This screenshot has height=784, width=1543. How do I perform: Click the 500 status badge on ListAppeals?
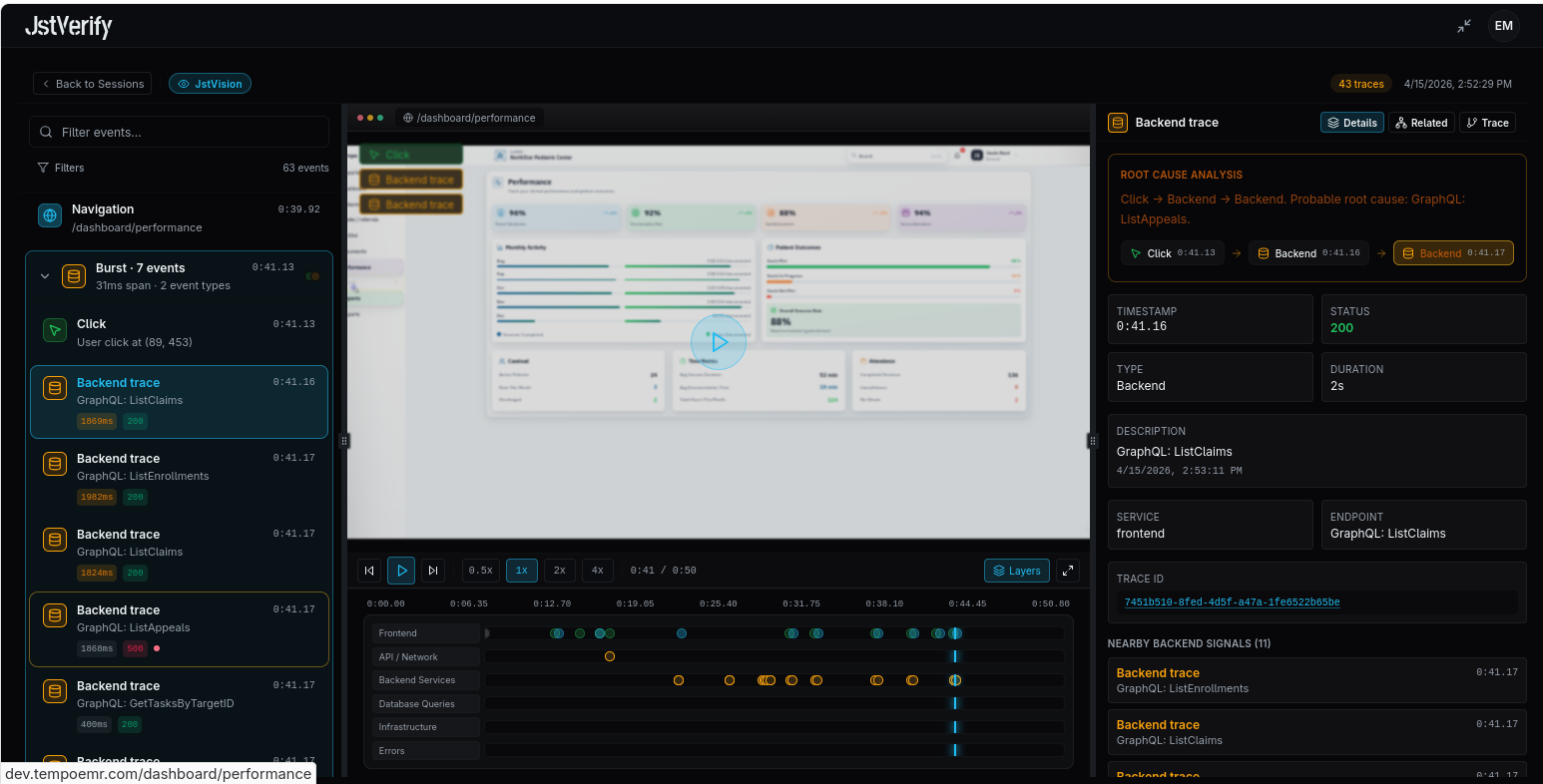[x=135, y=648]
